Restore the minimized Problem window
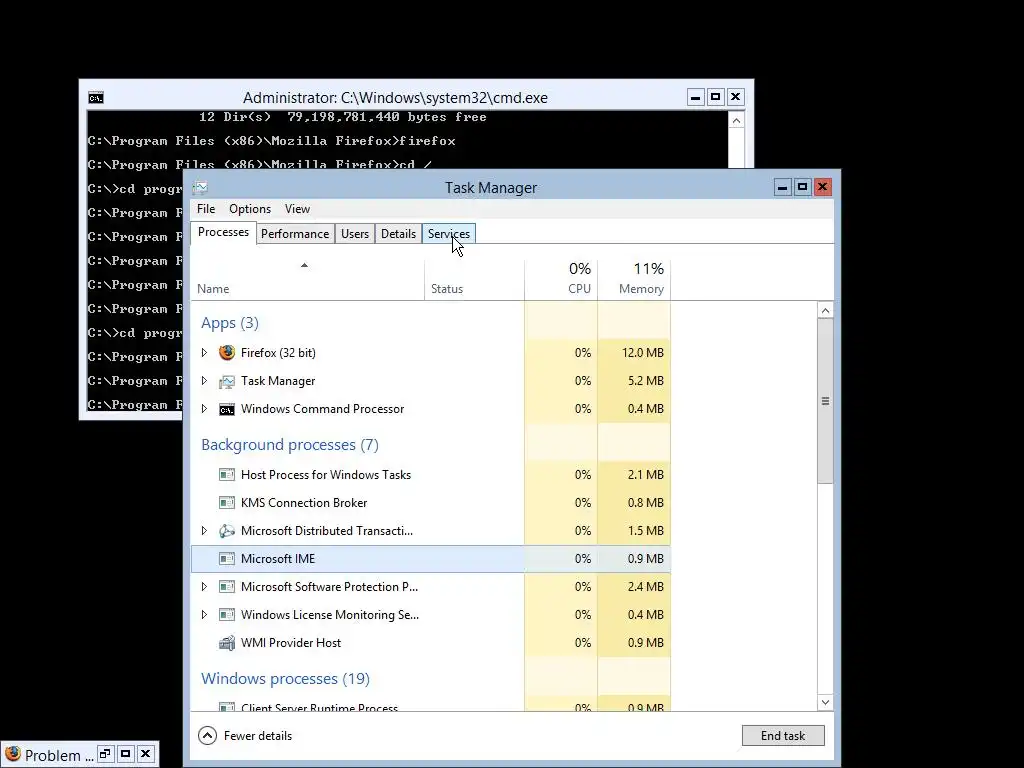The image size is (1024, 768). tap(105, 754)
